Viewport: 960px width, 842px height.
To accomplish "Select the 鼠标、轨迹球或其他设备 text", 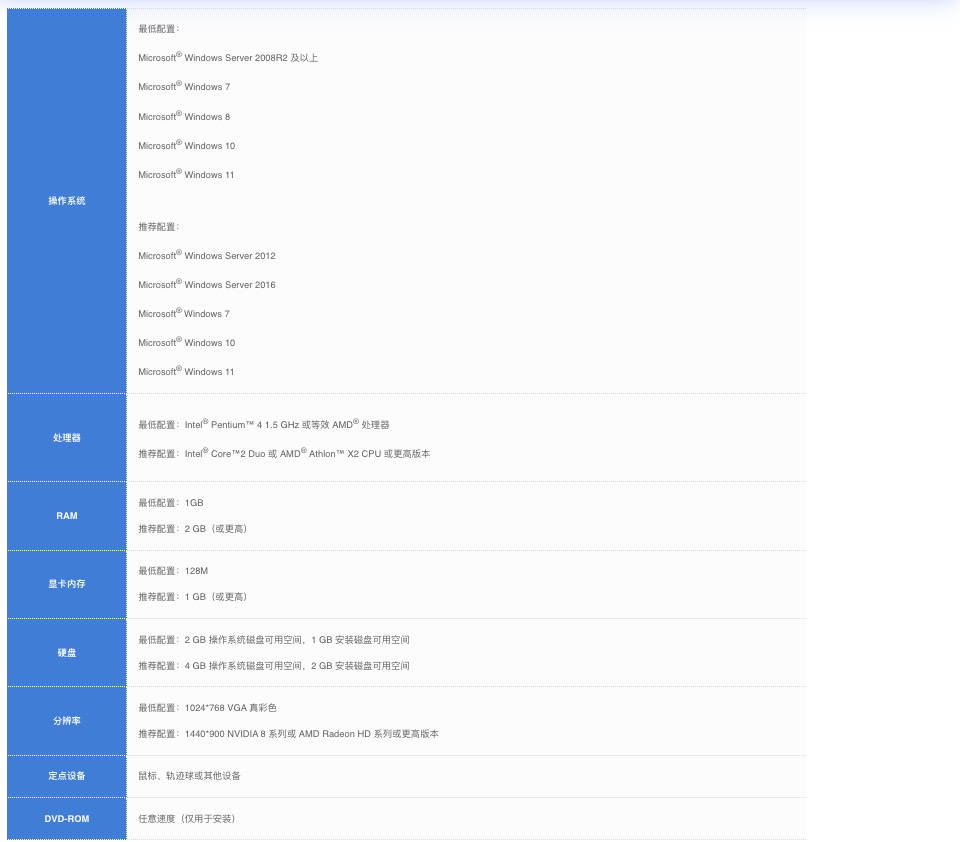I will pos(189,776).
